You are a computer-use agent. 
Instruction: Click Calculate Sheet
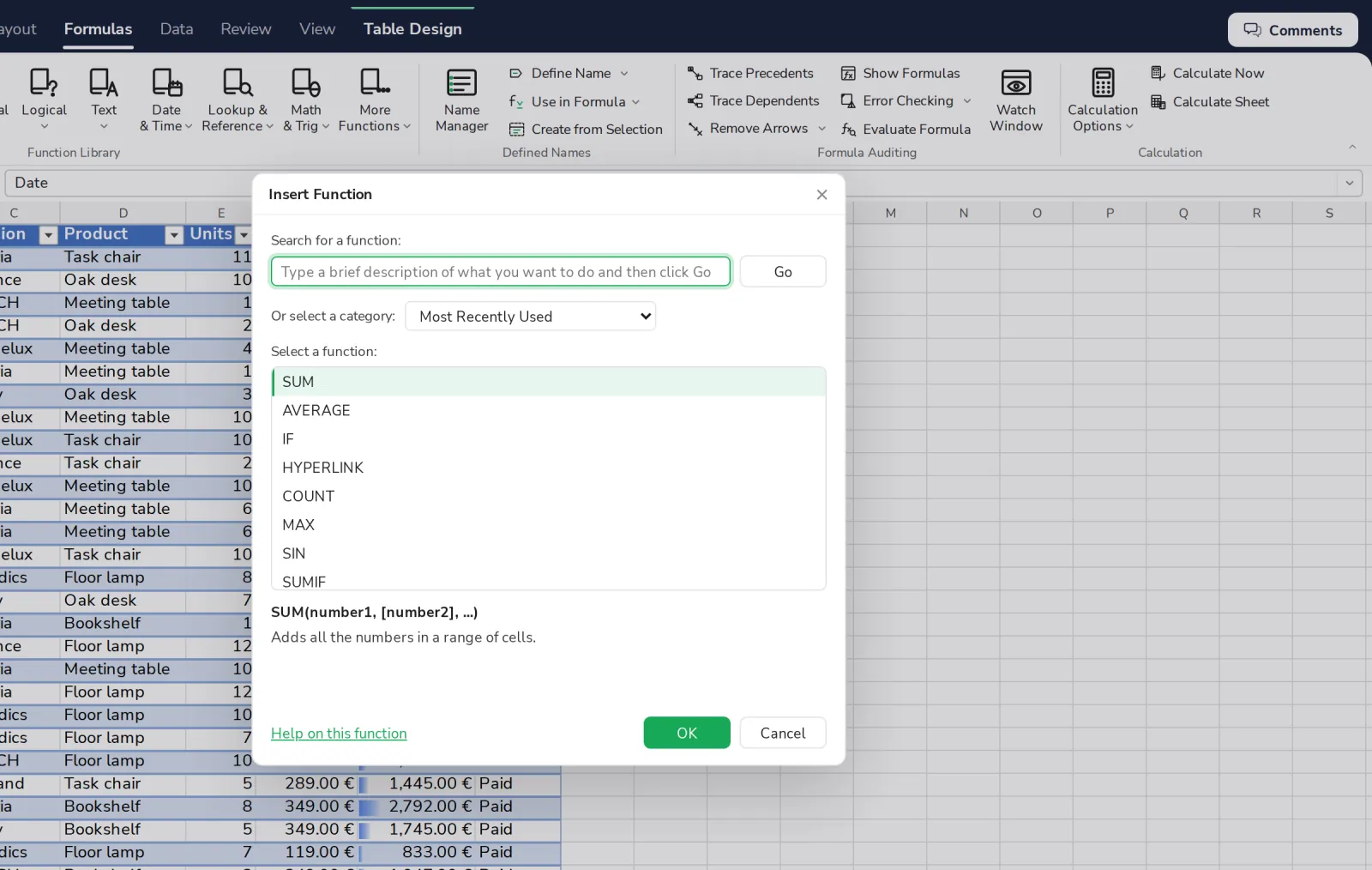(x=1210, y=102)
